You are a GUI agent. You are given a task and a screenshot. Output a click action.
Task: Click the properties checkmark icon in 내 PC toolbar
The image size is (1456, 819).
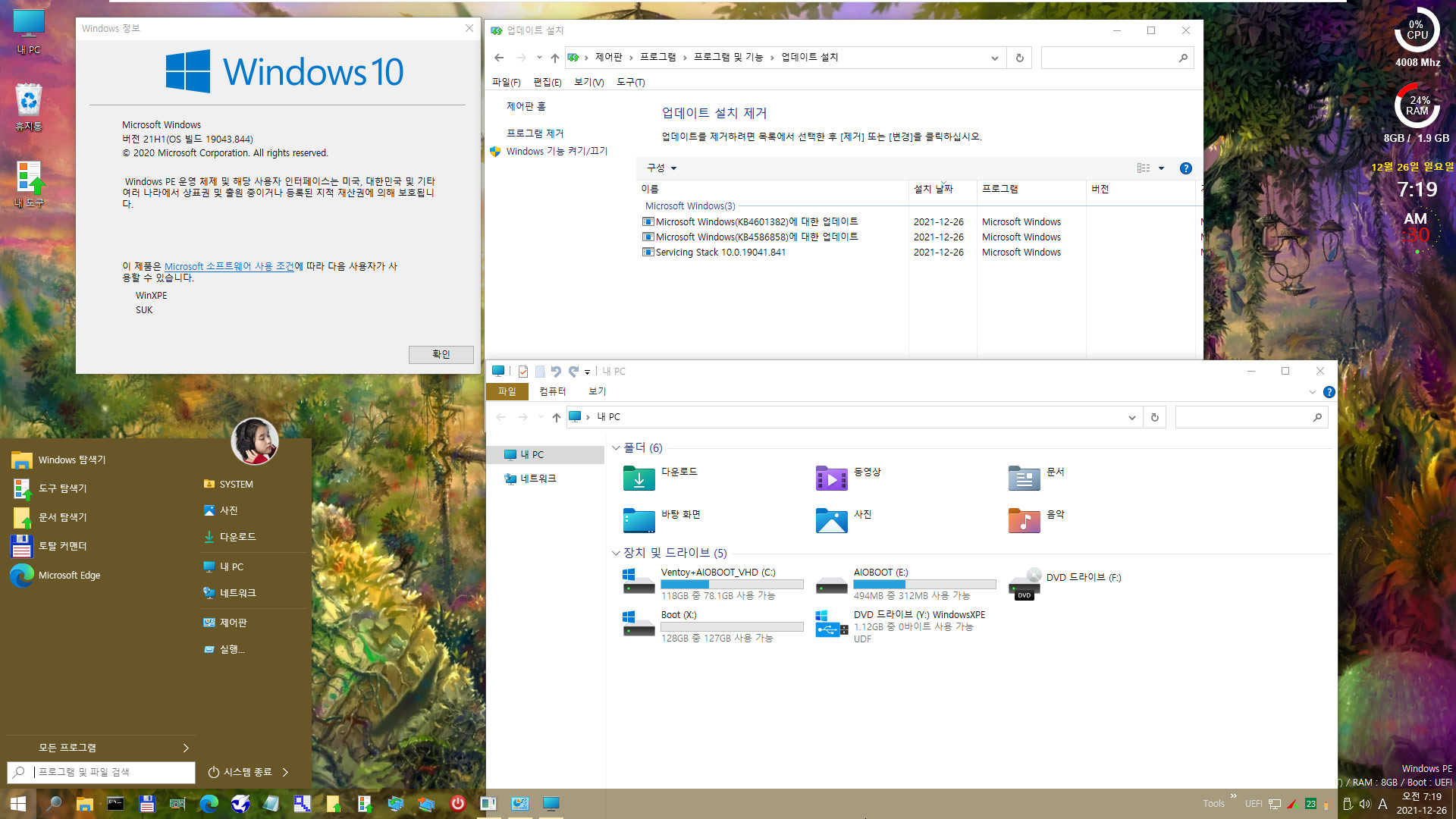click(523, 372)
